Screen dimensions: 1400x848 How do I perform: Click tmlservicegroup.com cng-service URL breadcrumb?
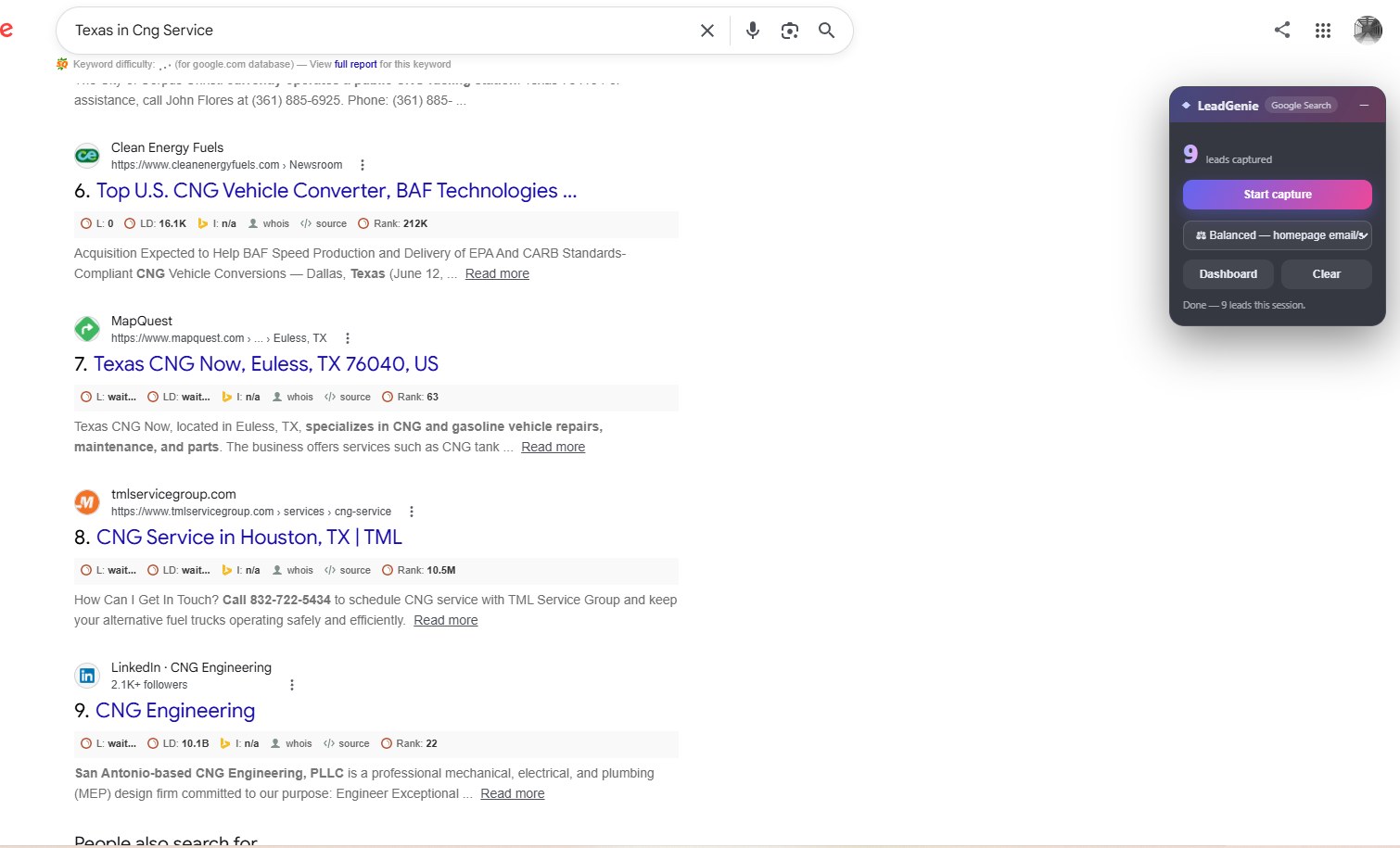(x=251, y=512)
